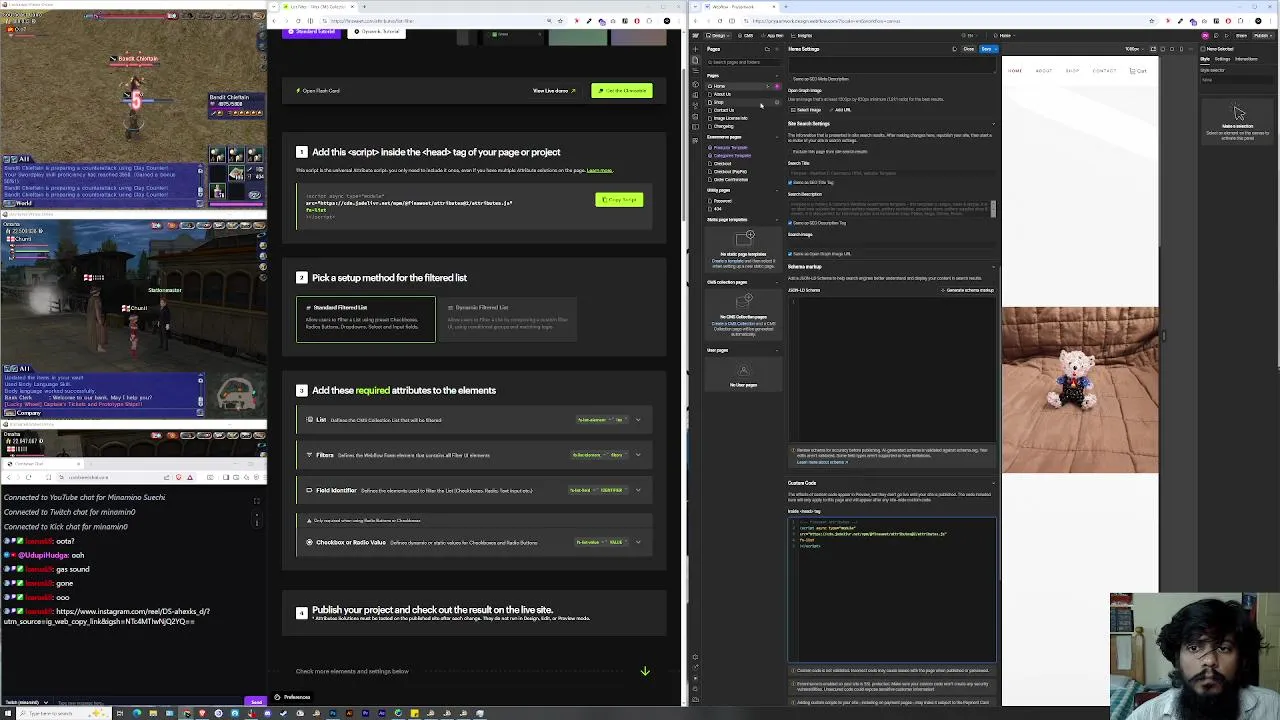Open Twitch channel dropdown in chat
1280x720 pixels.
[26, 702]
